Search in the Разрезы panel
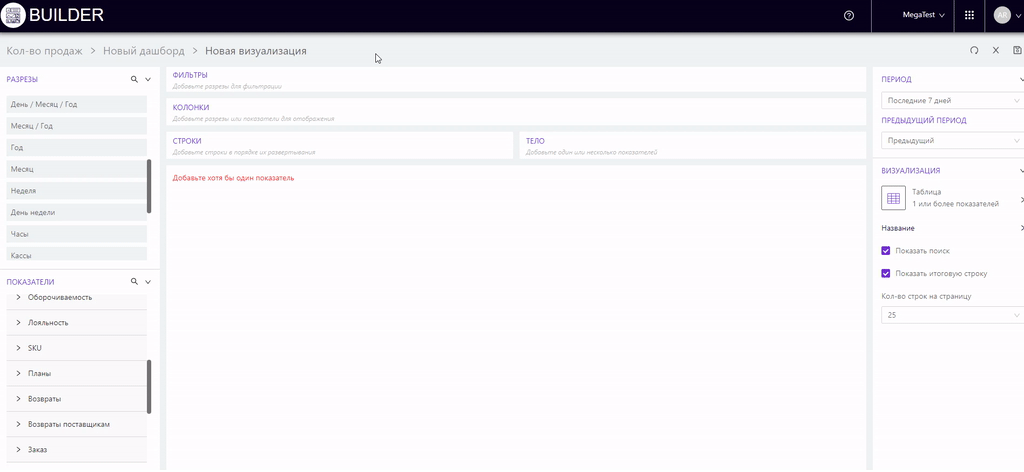The image size is (1024, 472). [x=134, y=79]
